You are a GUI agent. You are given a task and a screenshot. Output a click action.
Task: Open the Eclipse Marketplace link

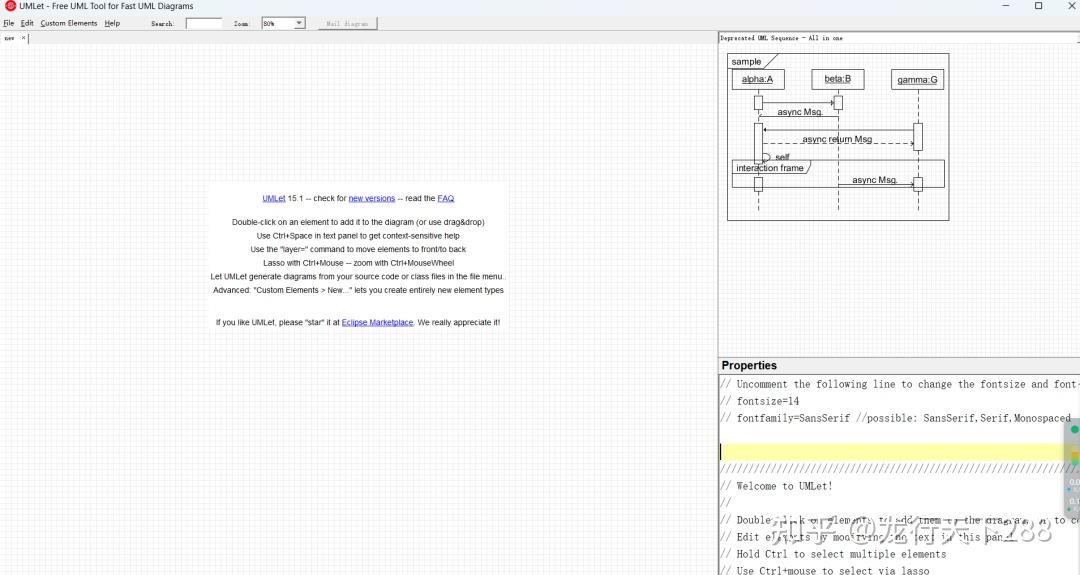[377, 322]
